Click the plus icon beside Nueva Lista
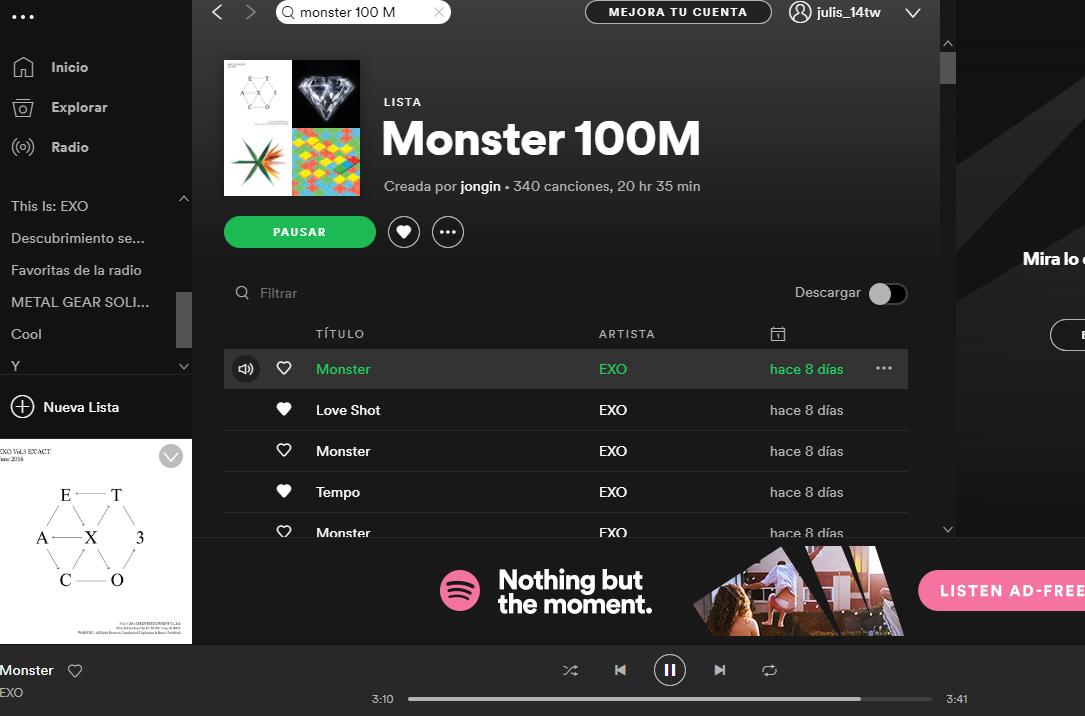Image resolution: width=1085 pixels, height=716 pixels. pos(22,407)
